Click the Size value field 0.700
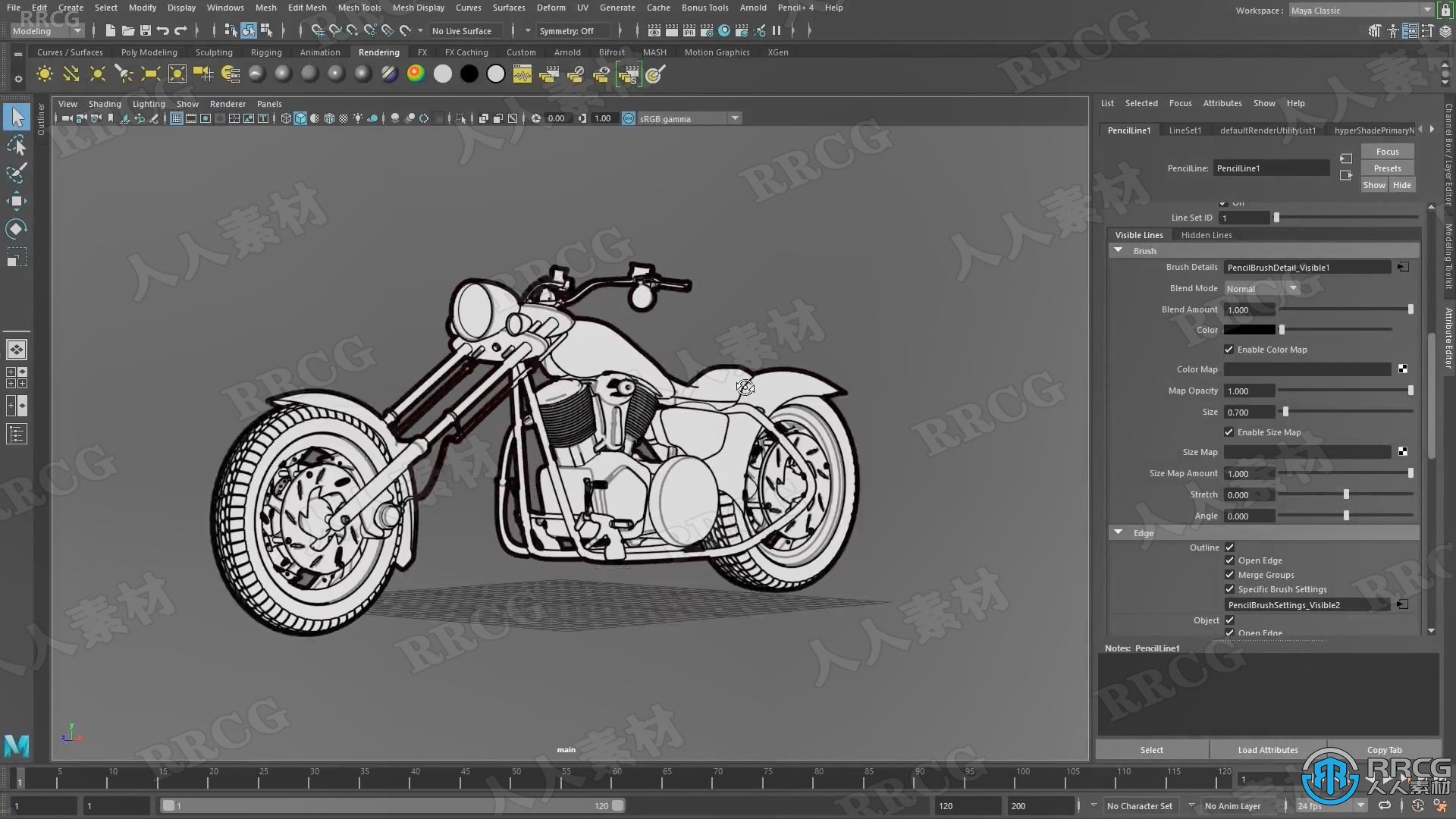The height and width of the screenshot is (819, 1456). click(1249, 413)
